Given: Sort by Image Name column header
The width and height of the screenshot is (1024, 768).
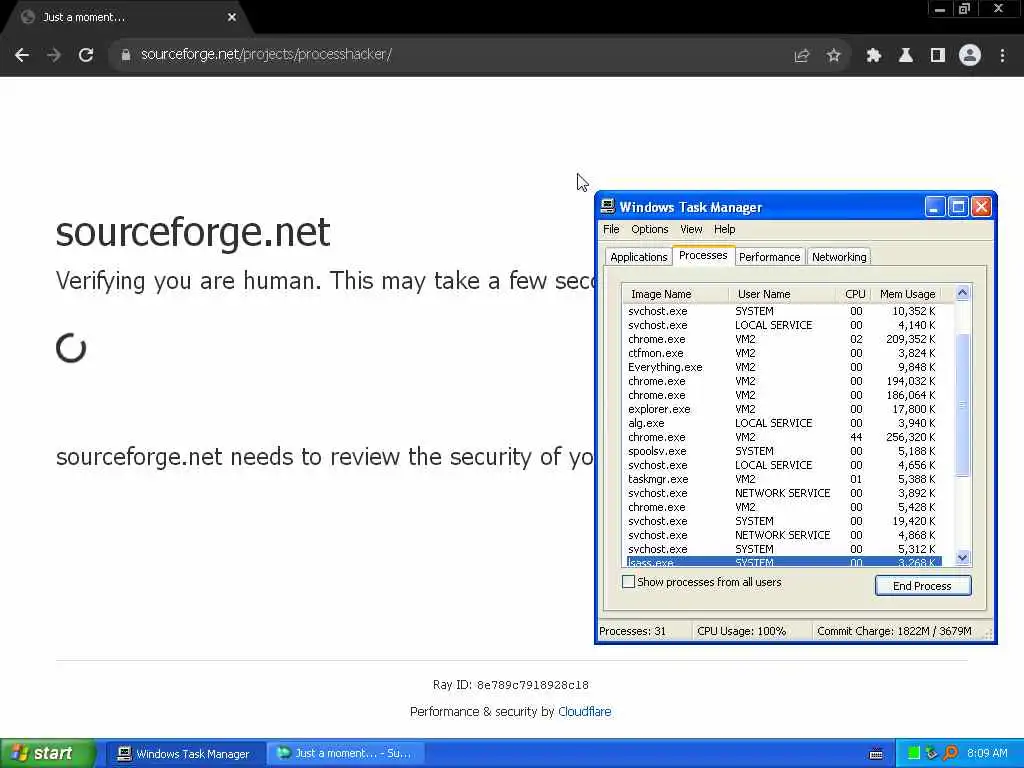Looking at the screenshot, I should [x=675, y=294].
